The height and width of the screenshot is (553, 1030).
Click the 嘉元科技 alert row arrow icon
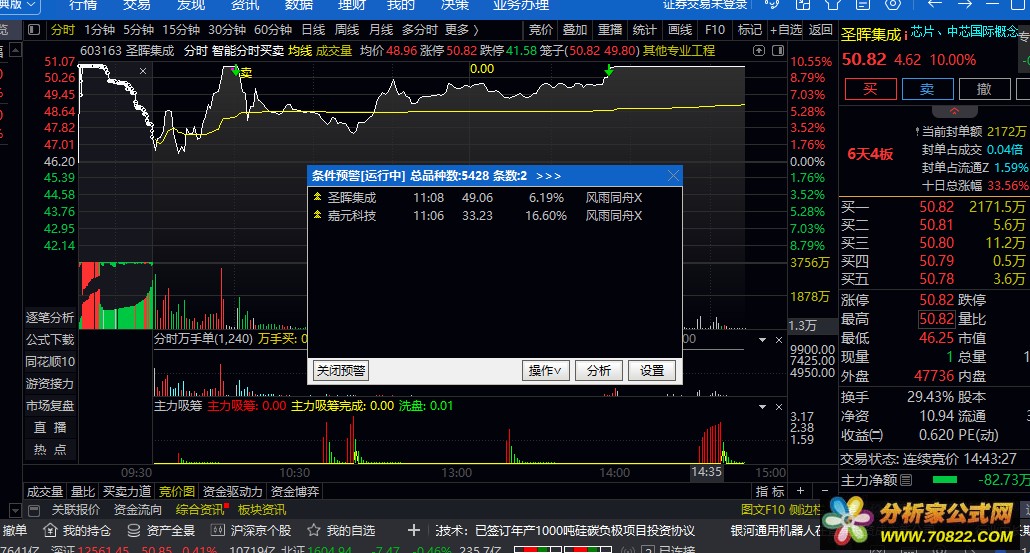pyautogui.click(x=317, y=215)
